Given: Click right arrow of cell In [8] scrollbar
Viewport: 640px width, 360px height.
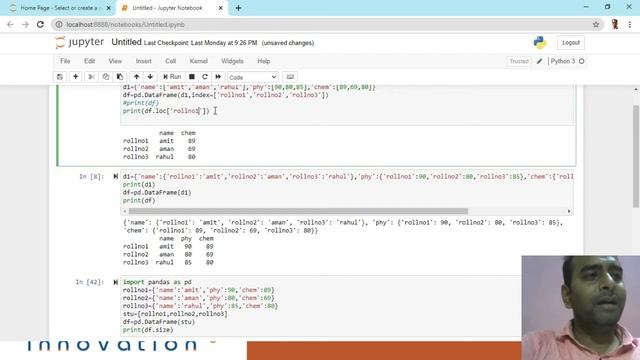Looking at the screenshot, I should tap(569, 211).
